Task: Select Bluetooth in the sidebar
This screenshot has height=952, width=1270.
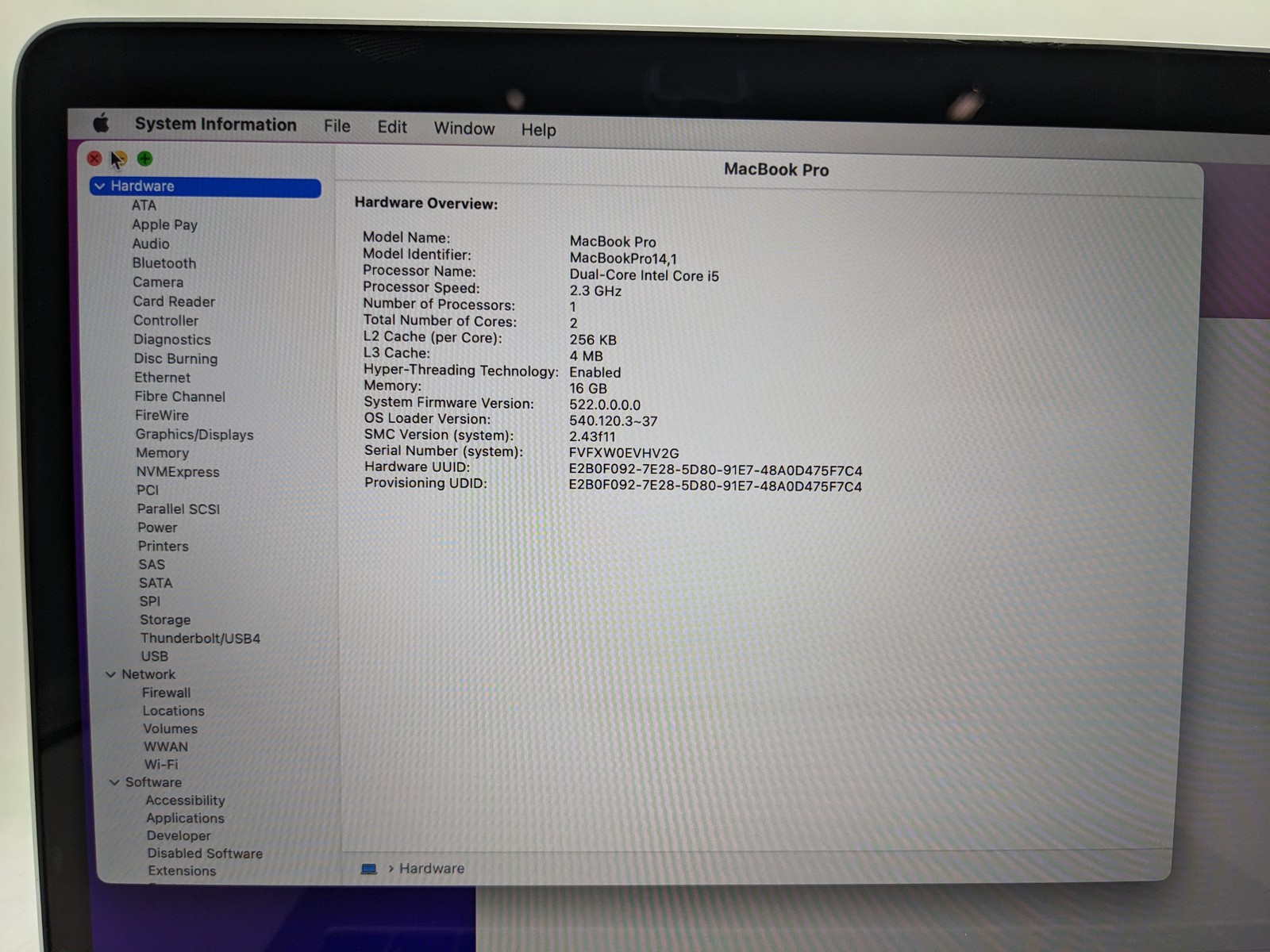Action: (164, 263)
